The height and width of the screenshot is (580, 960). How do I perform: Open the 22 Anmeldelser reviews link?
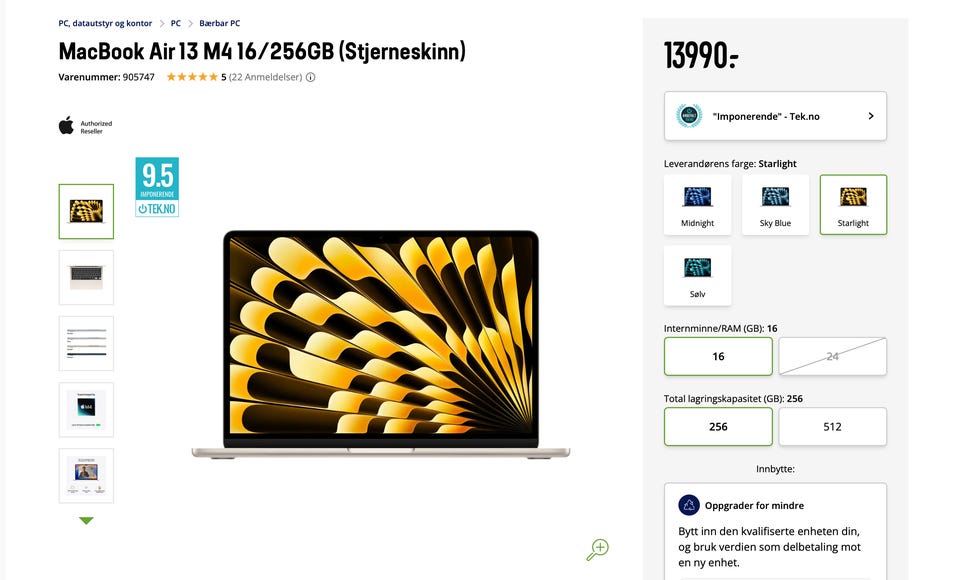(265, 77)
